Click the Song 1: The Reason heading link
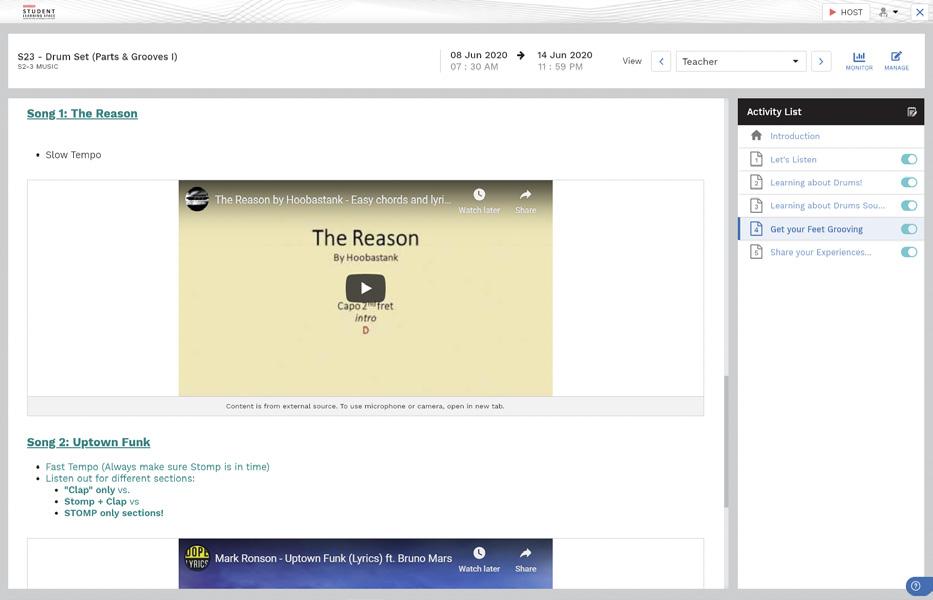This screenshot has width=933, height=600. (x=82, y=113)
